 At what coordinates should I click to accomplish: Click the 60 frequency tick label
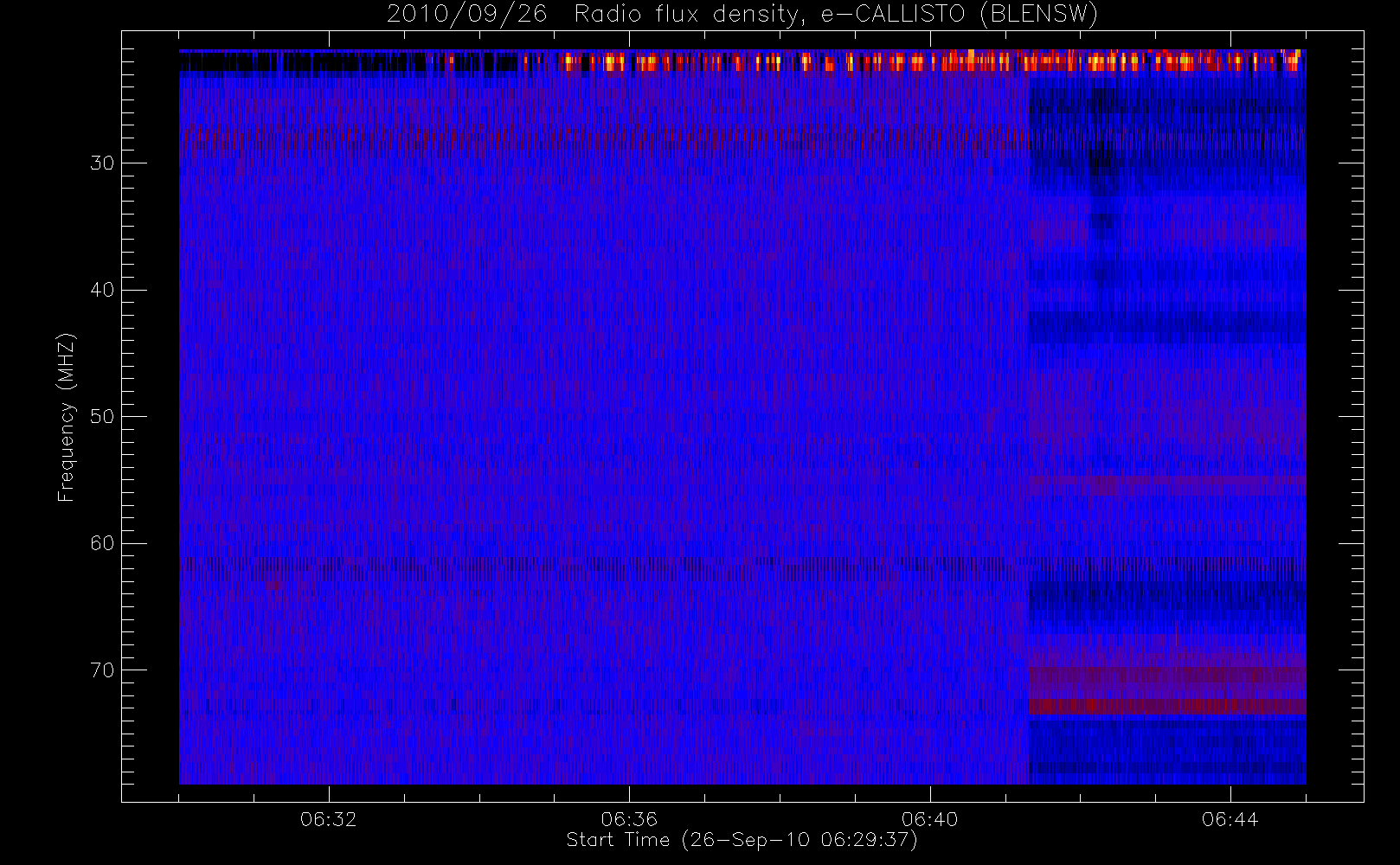[102, 543]
